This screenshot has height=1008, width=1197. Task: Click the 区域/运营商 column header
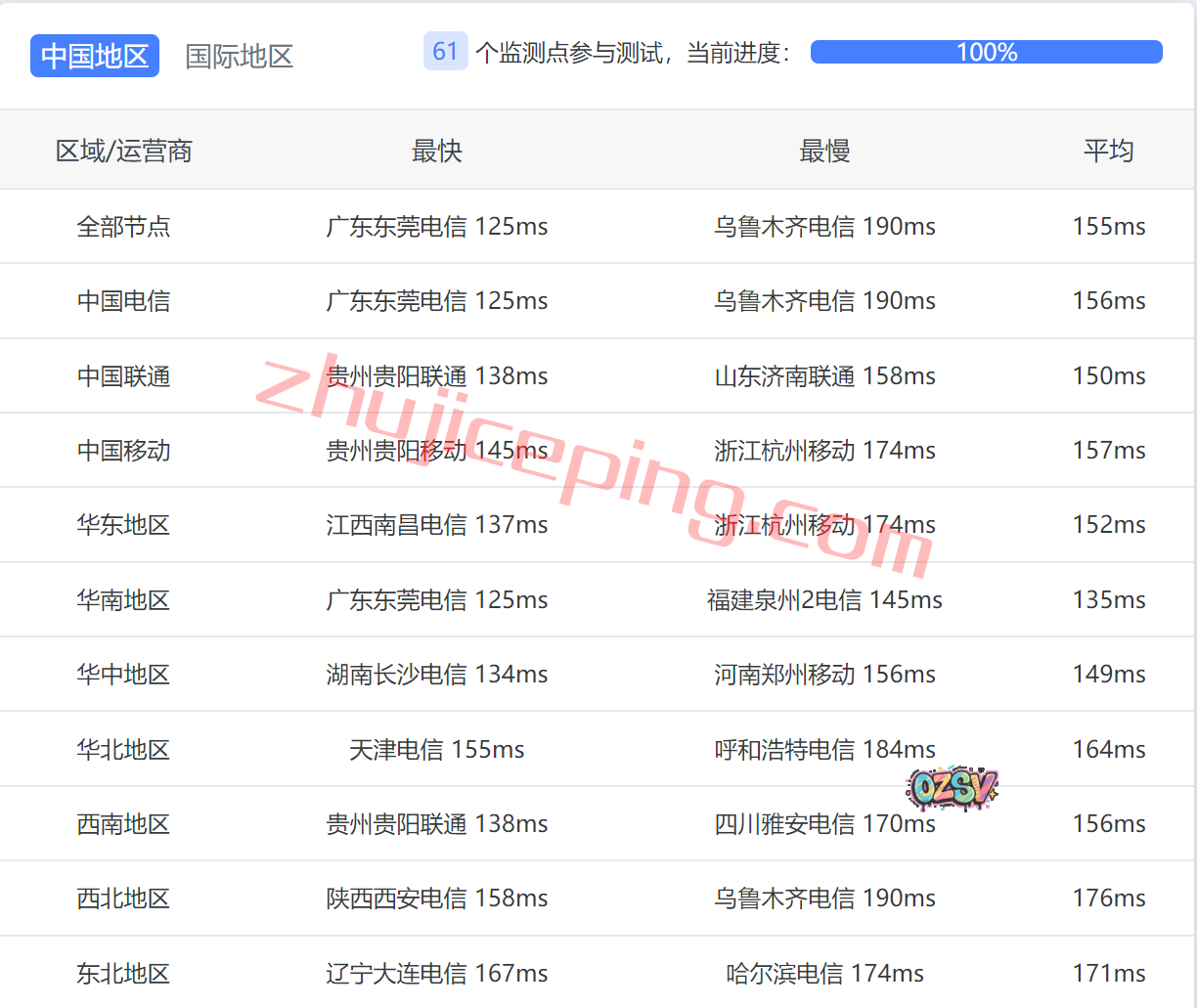coord(124,151)
